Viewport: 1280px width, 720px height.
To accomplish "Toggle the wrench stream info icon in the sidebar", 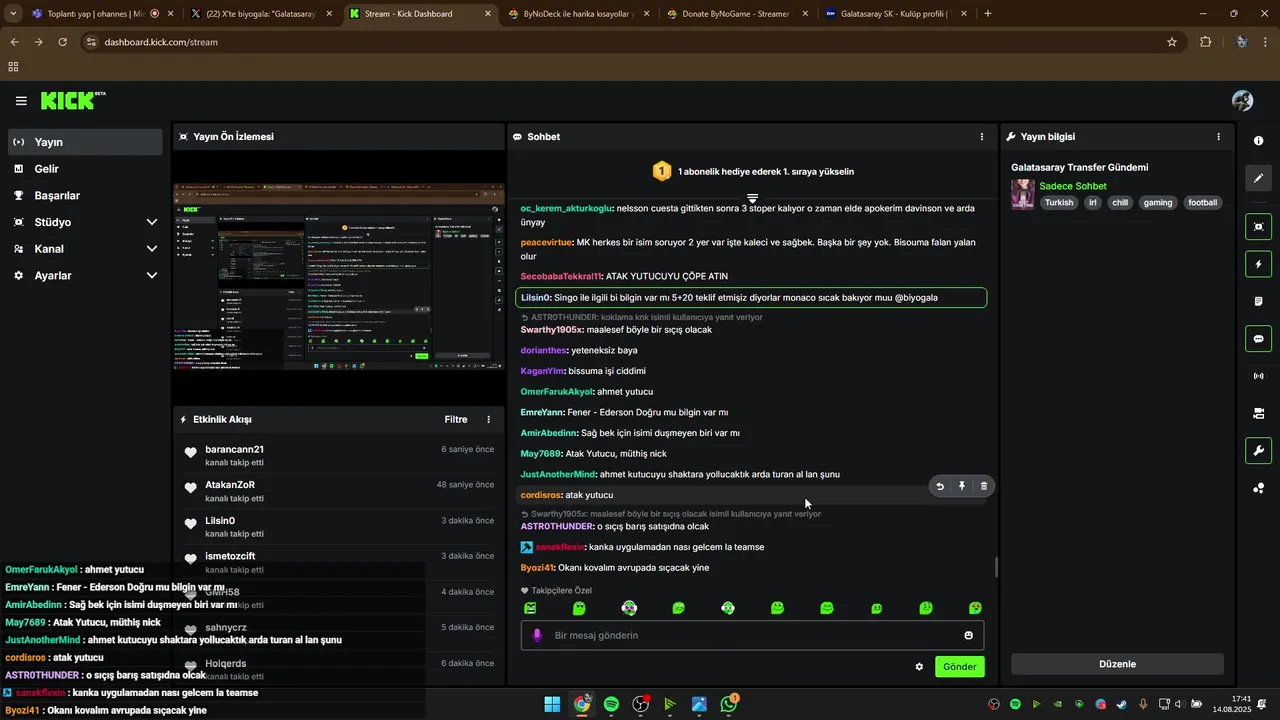I will 1258,450.
